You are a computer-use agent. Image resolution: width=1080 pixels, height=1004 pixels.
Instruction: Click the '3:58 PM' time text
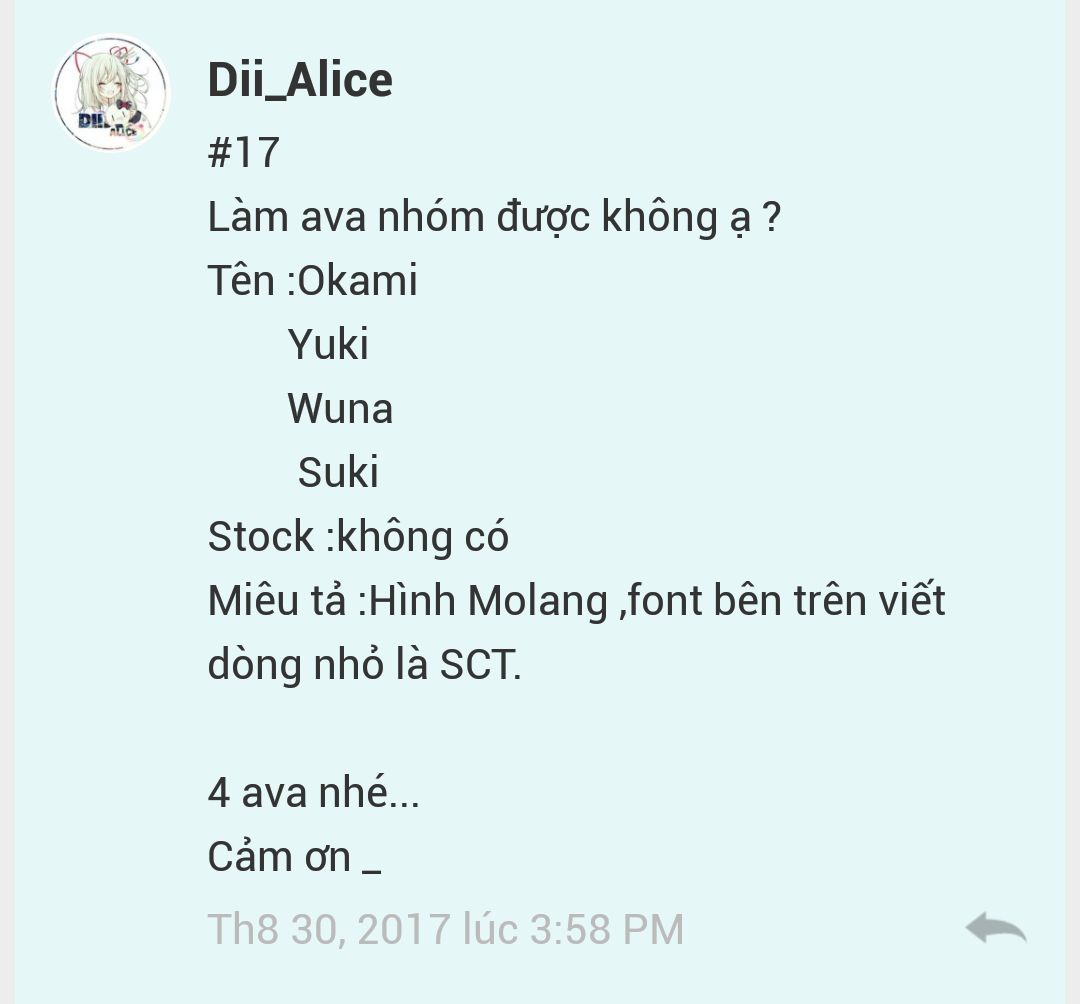tap(607, 929)
